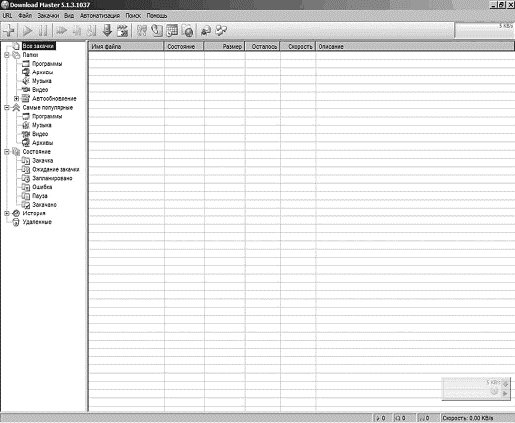Click the settings tools toolbar icon

tap(142, 31)
